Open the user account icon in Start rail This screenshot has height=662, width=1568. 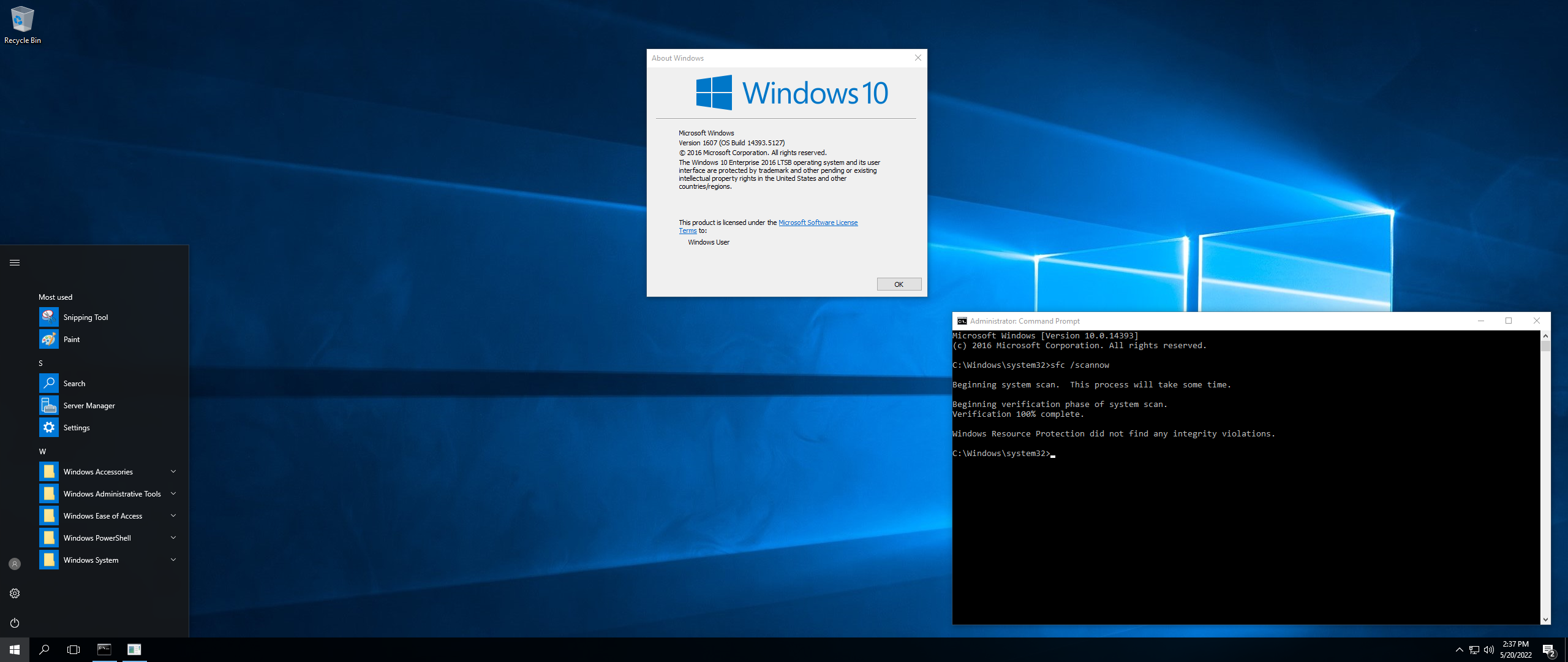pos(15,564)
